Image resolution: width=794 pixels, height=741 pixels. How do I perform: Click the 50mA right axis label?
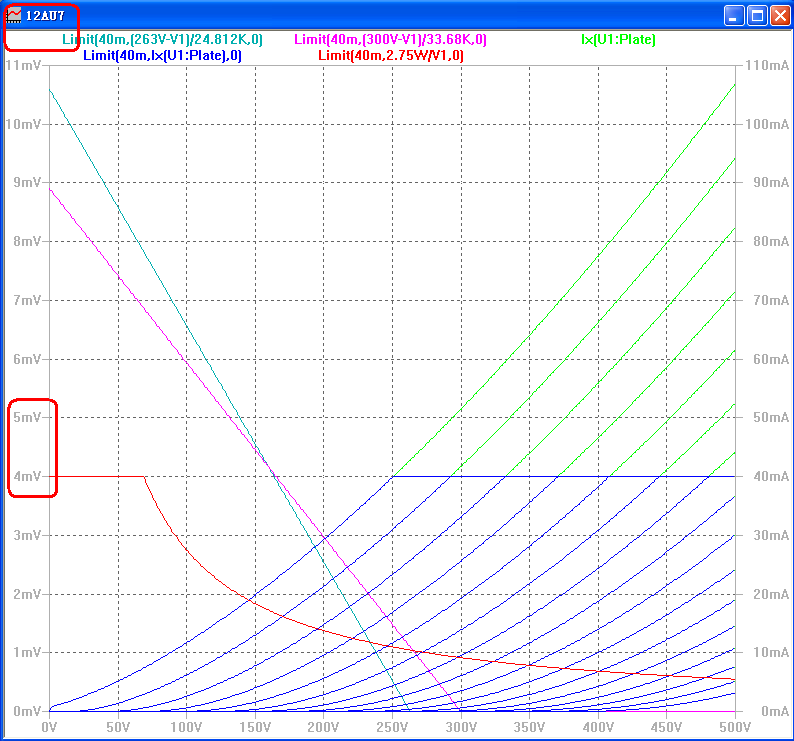coord(771,417)
